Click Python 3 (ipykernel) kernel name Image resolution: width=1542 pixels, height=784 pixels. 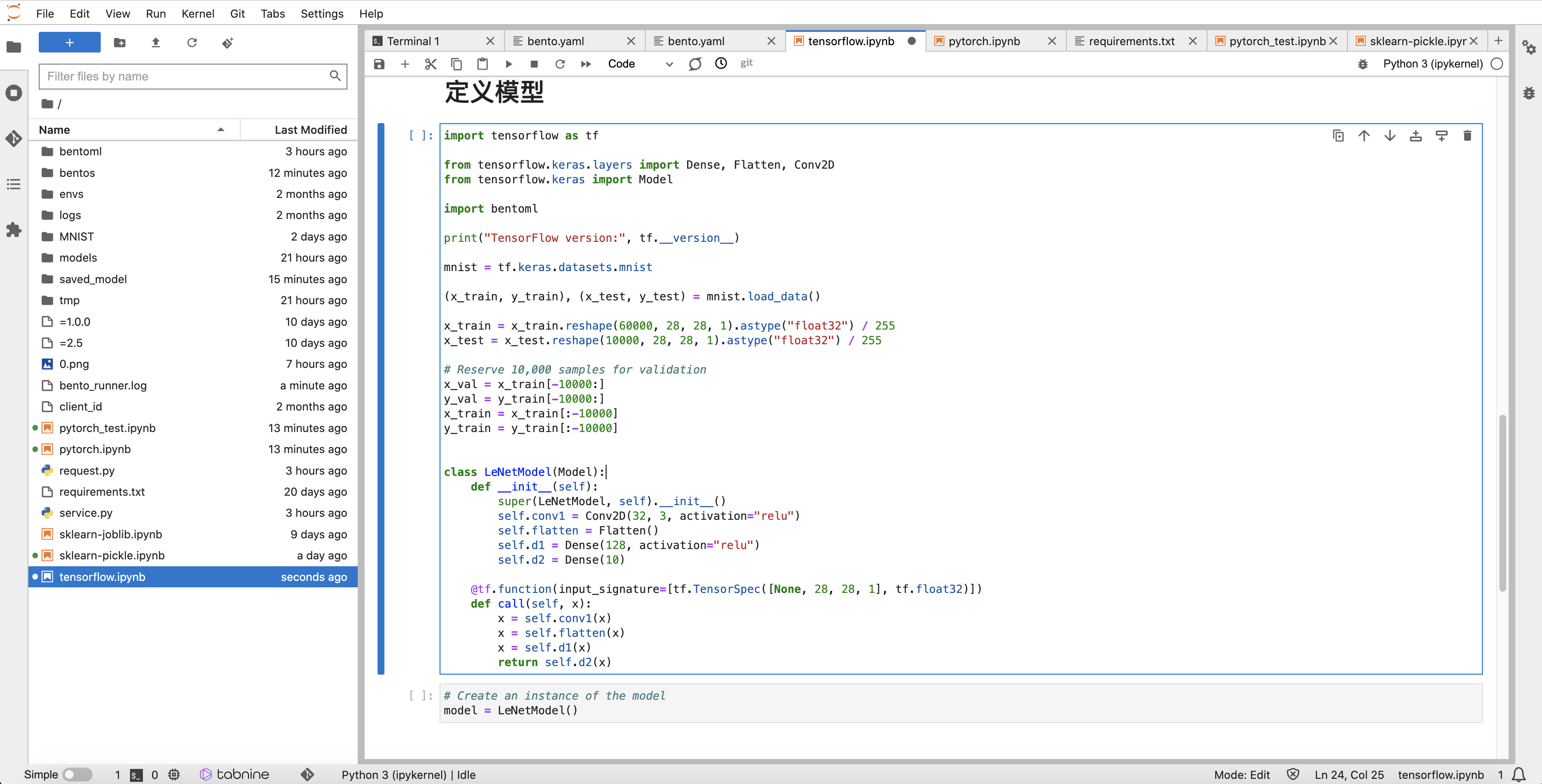coord(1432,64)
